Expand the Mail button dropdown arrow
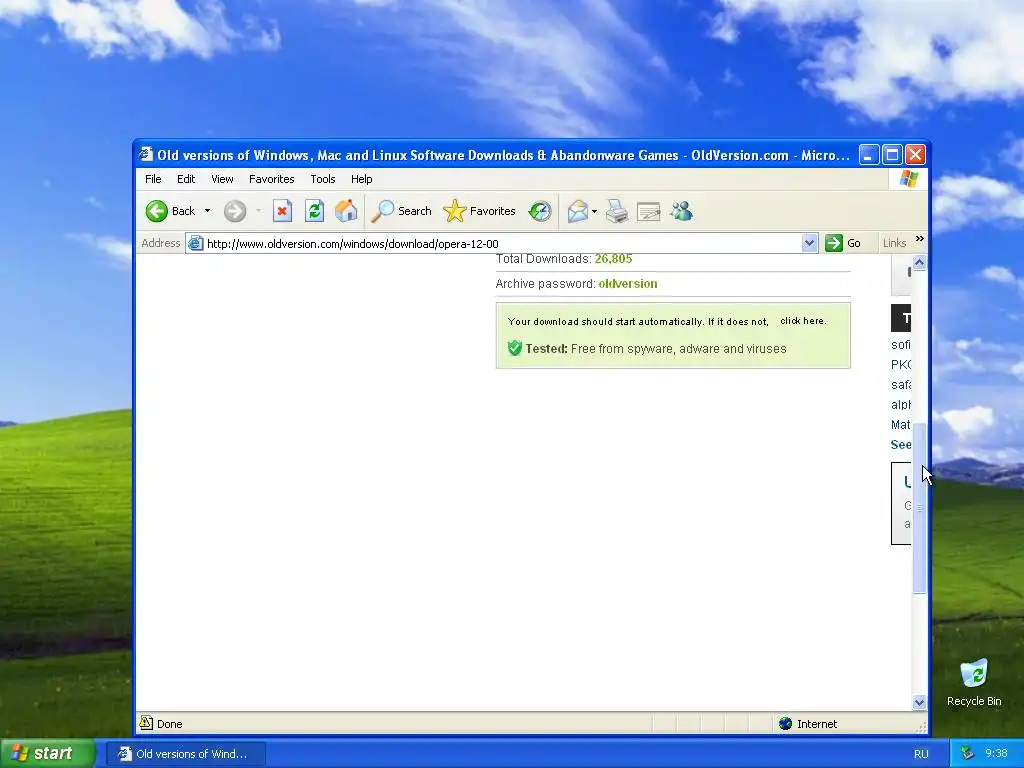This screenshot has width=1024, height=768. [594, 211]
